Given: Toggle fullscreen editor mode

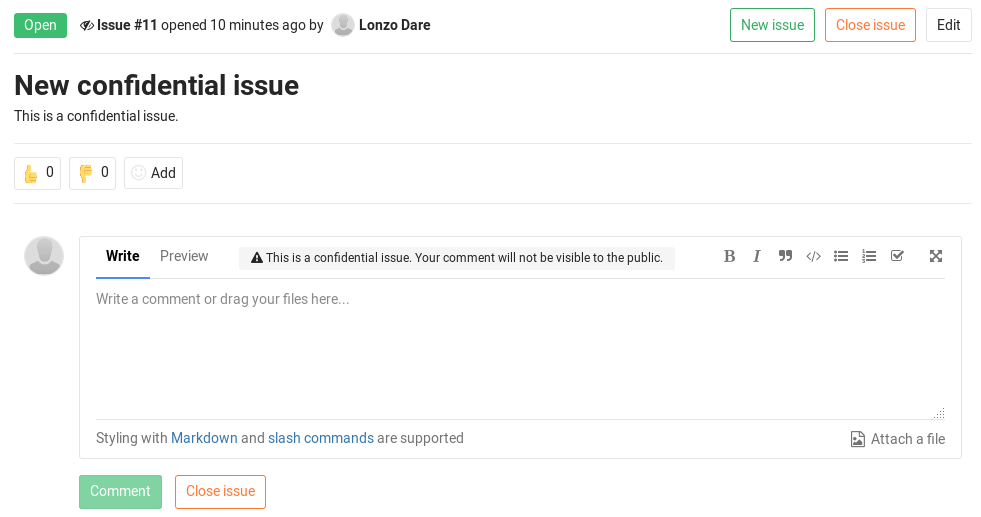Looking at the screenshot, I should click(936, 256).
